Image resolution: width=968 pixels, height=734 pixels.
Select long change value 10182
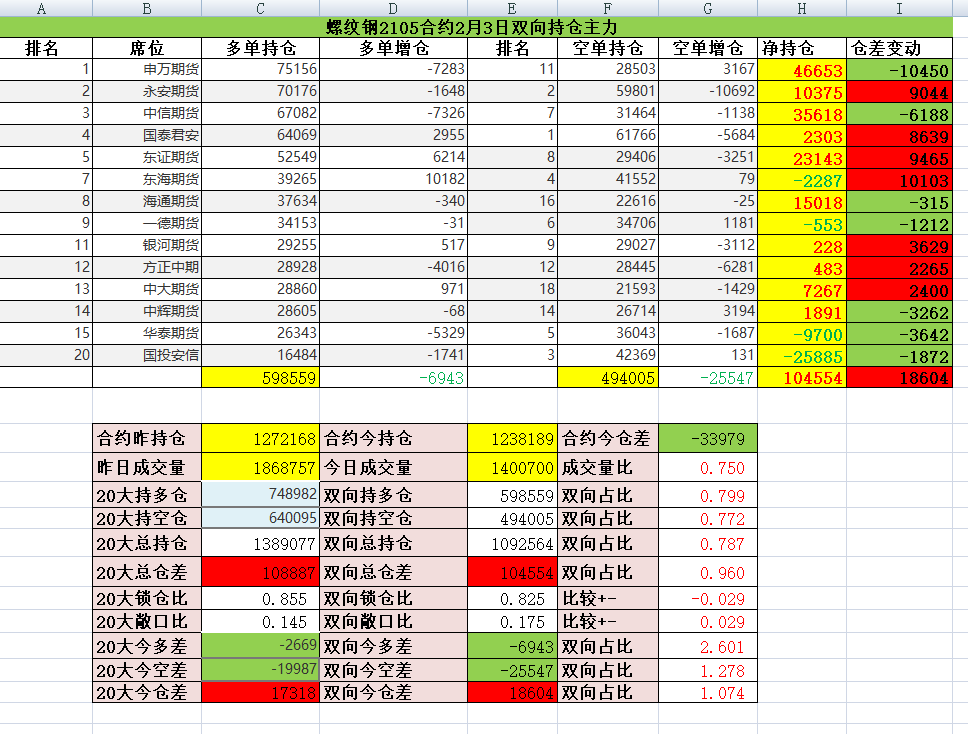pos(393,180)
